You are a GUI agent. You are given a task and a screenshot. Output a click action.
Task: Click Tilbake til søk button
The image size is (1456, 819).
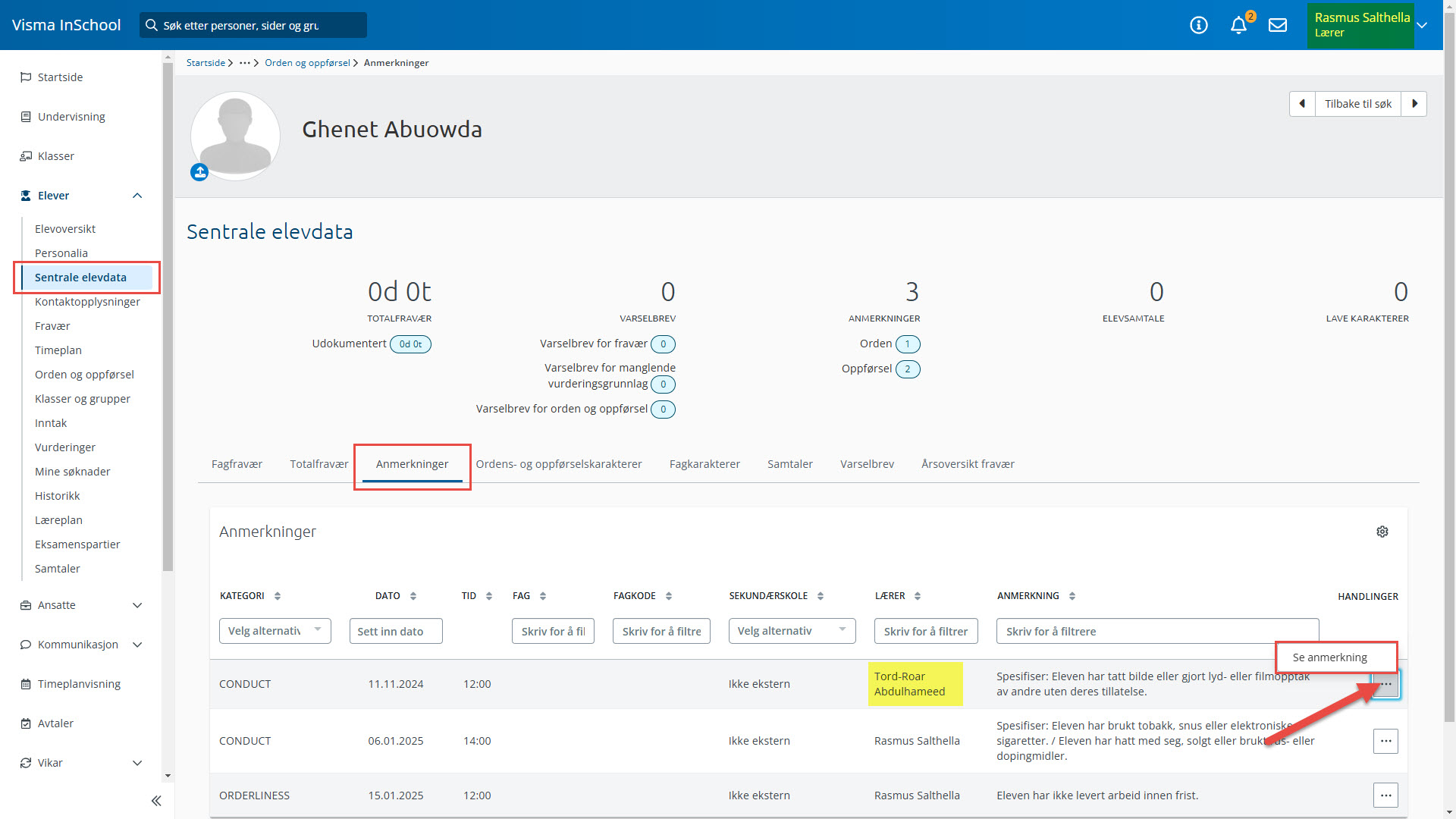(x=1357, y=104)
